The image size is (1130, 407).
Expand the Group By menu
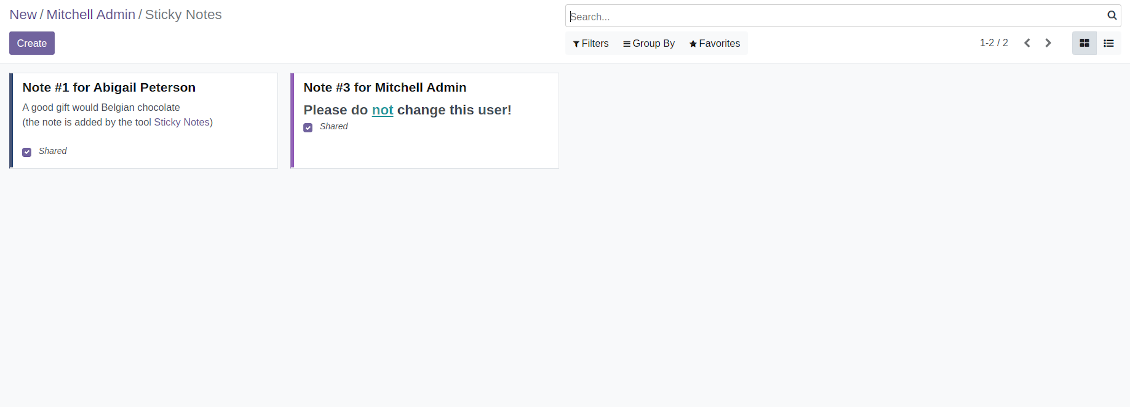[x=649, y=44]
